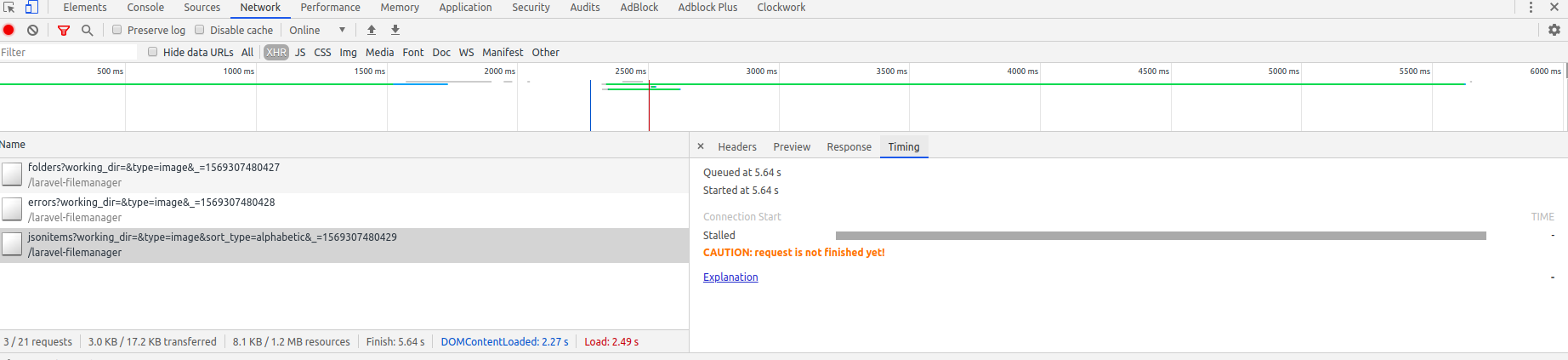The width and height of the screenshot is (1568, 360).
Task: Switch to the Elements tab
Action: pos(85,7)
